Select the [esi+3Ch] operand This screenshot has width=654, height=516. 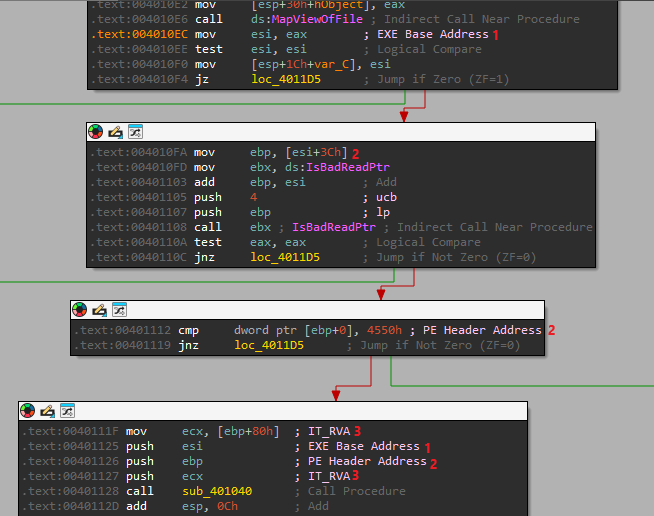(311, 152)
